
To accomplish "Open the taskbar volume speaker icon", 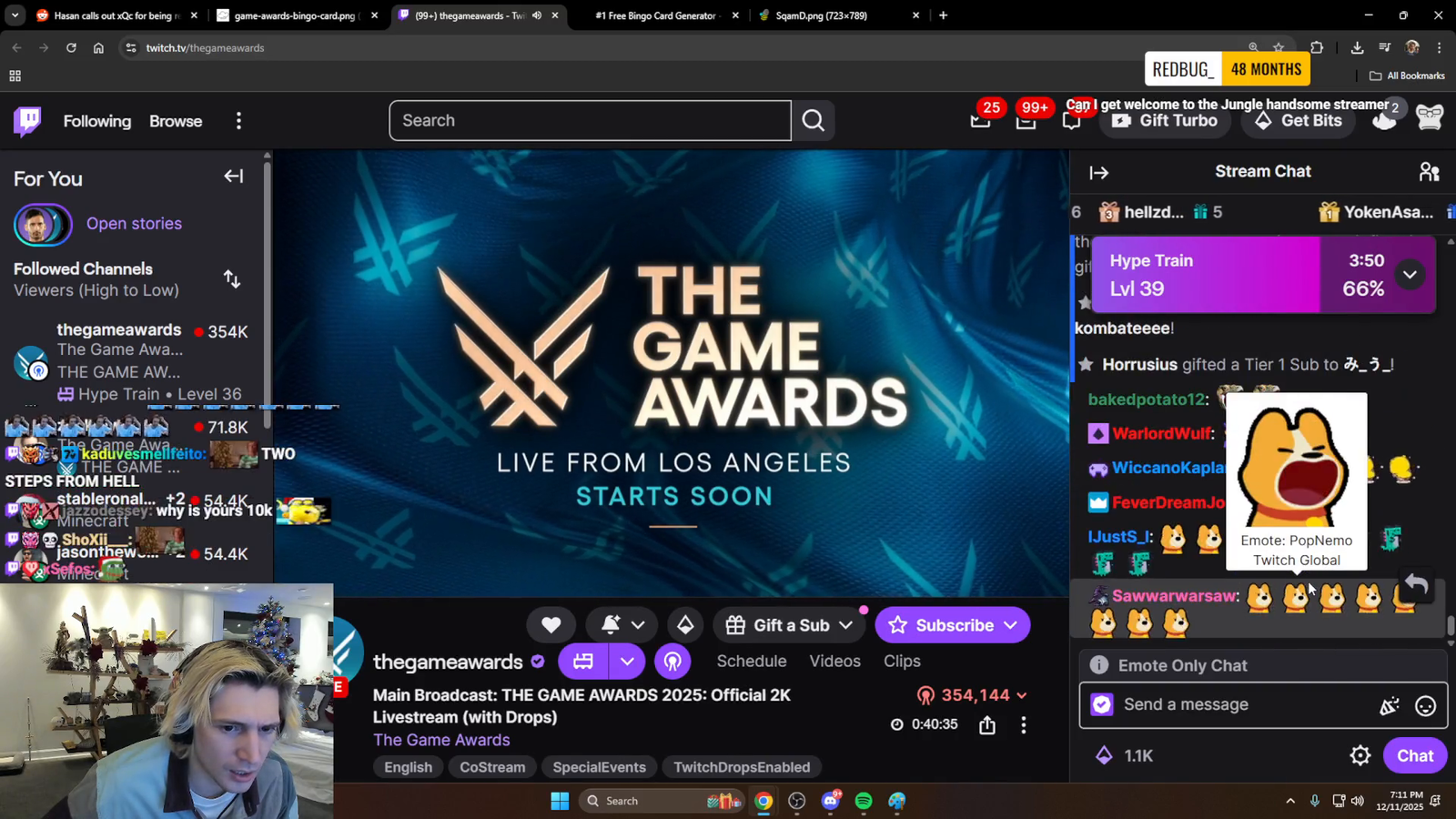I will point(1358,801).
